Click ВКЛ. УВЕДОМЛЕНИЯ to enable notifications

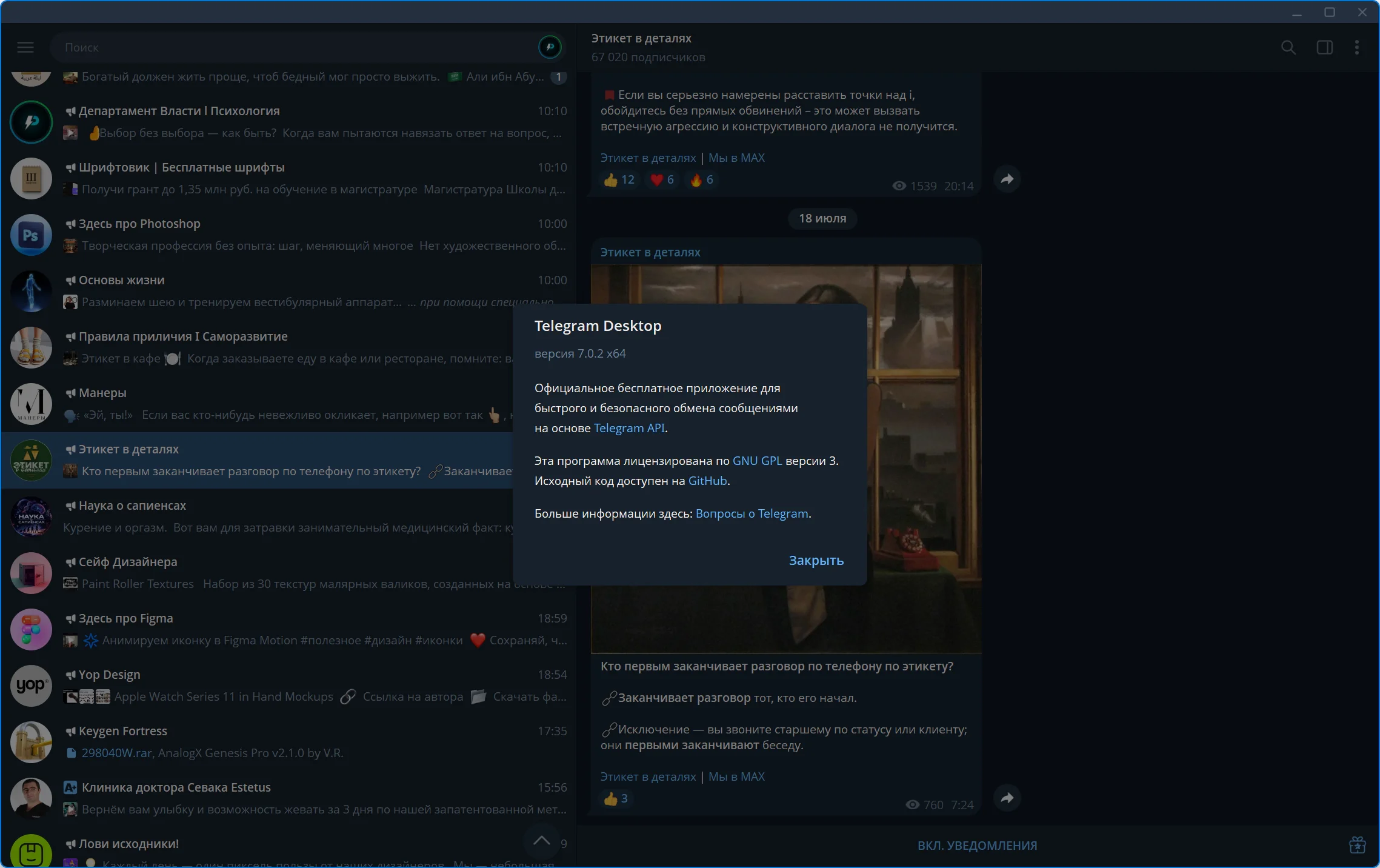coord(977,846)
